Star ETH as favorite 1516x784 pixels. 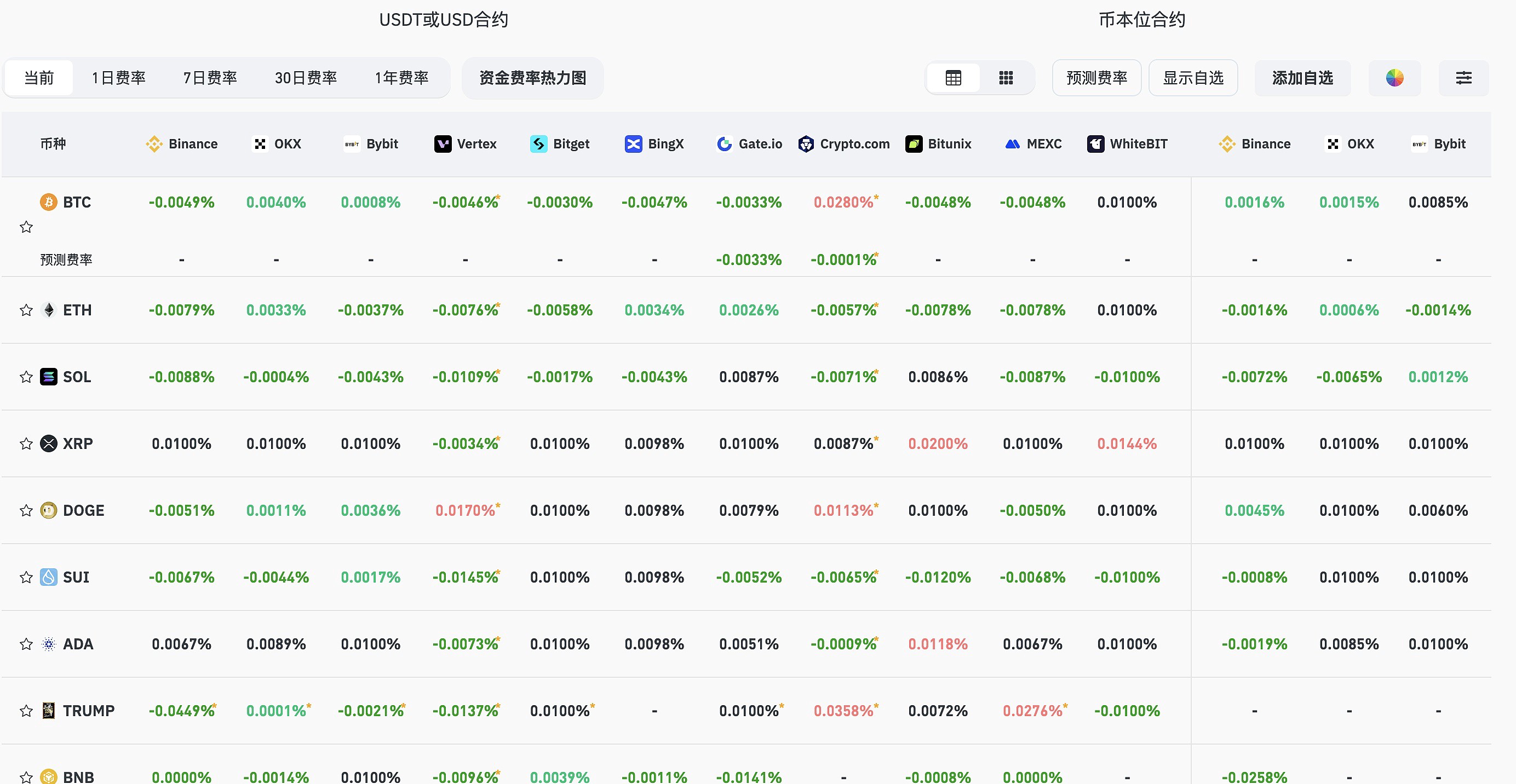(26, 310)
